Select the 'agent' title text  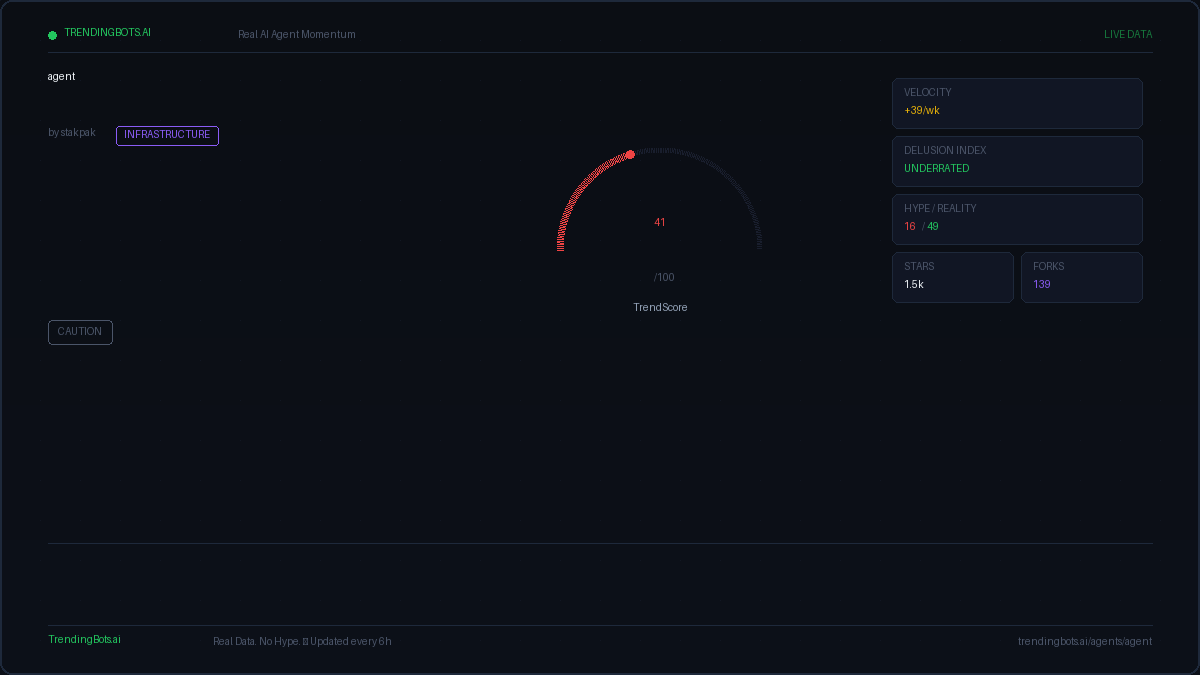pos(61,76)
